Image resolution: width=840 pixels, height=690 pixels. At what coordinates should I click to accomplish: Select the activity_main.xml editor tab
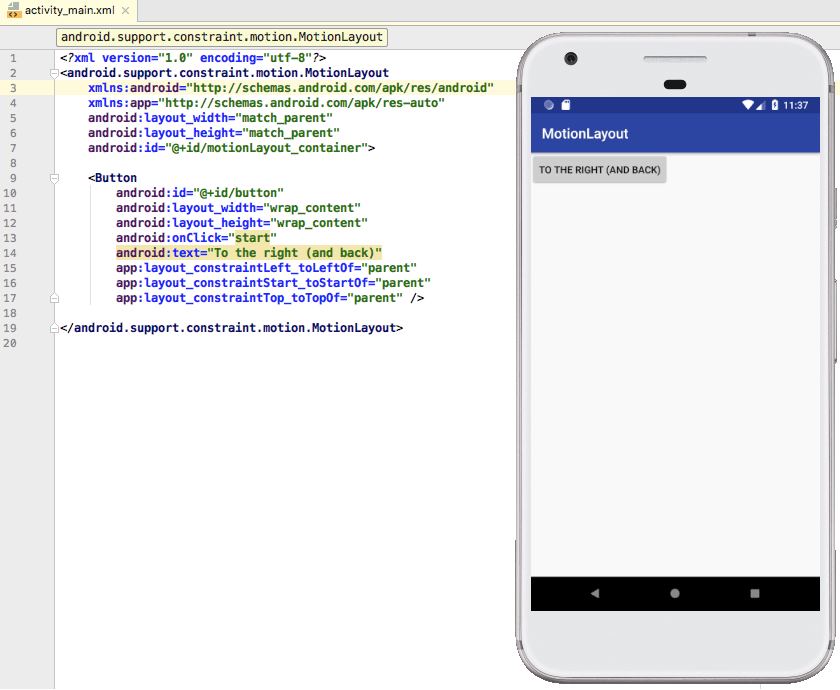(69, 10)
